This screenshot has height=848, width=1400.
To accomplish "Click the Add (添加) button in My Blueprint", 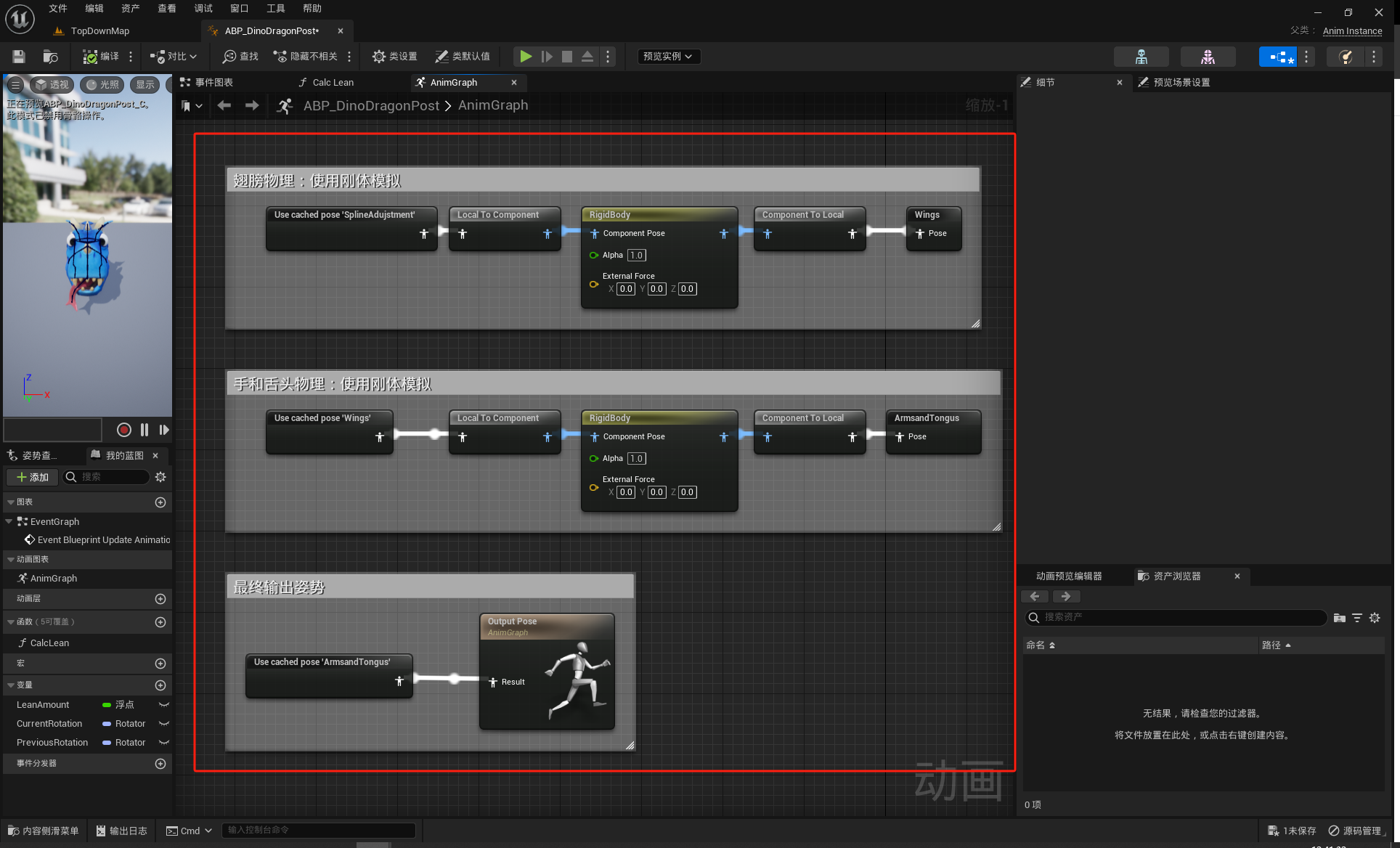I will 33,477.
